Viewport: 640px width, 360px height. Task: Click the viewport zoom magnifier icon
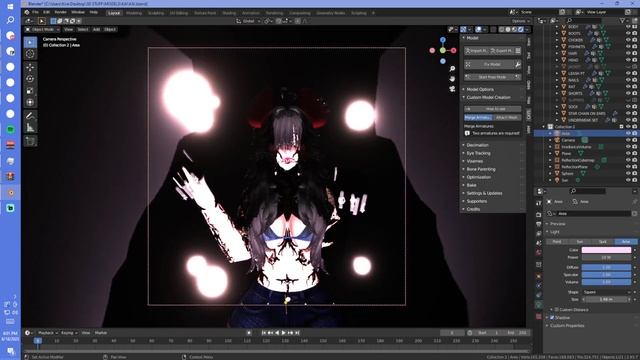coord(452,69)
